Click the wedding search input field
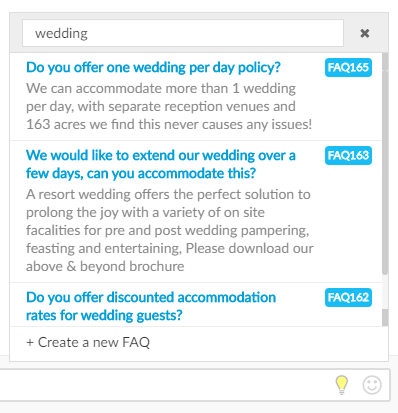 pos(183,33)
